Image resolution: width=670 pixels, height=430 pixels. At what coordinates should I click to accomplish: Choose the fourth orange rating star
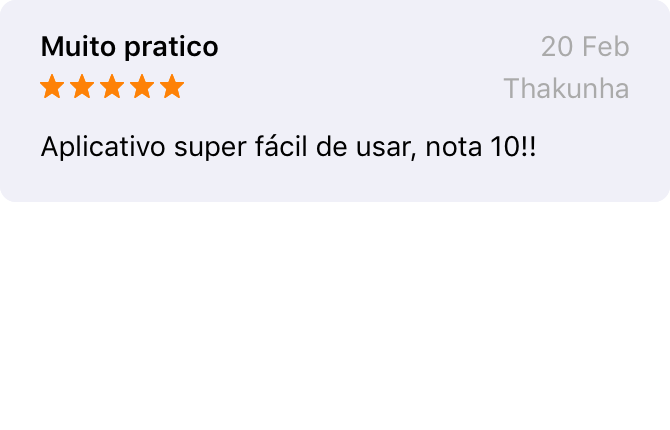(x=142, y=86)
